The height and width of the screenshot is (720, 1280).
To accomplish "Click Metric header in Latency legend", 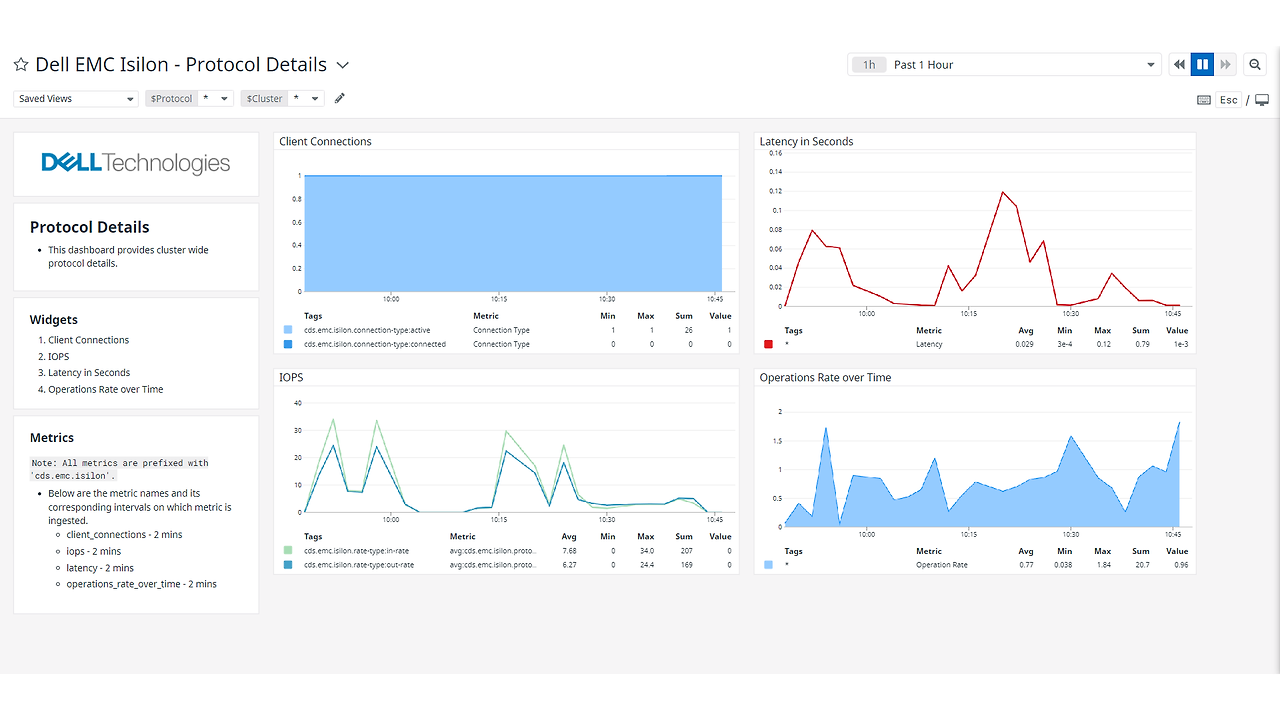I will [x=929, y=330].
